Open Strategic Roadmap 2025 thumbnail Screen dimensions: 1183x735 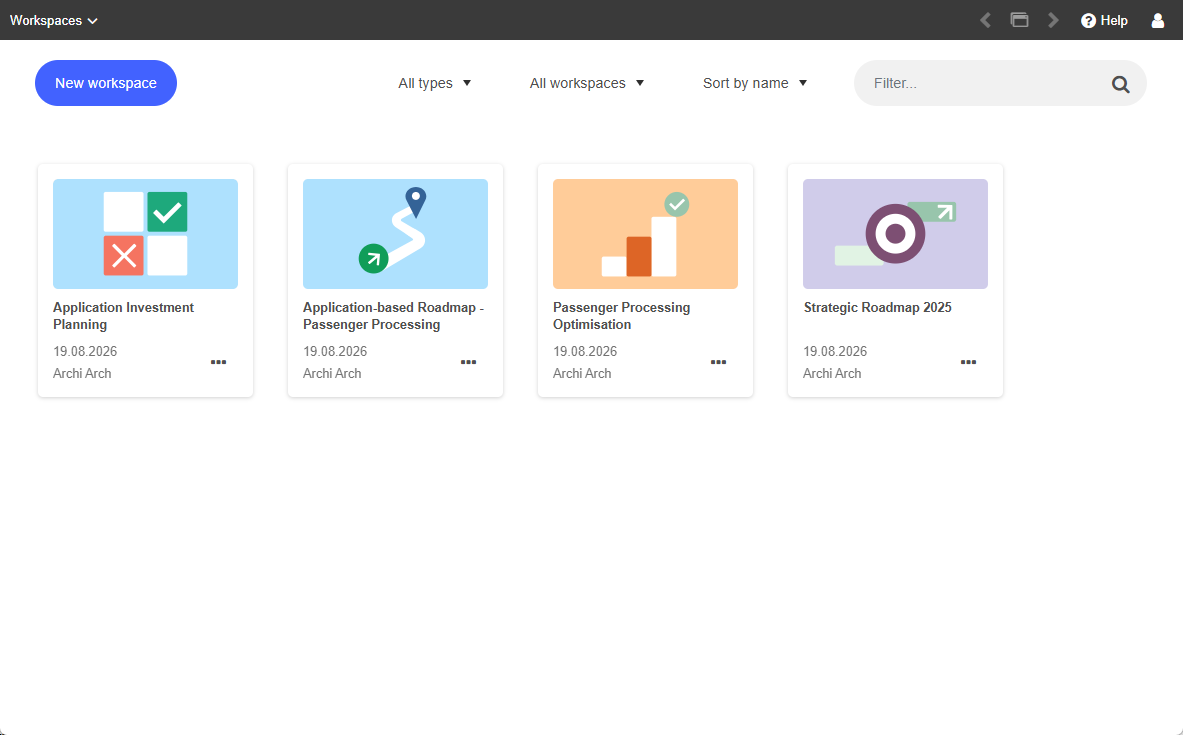(x=896, y=234)
